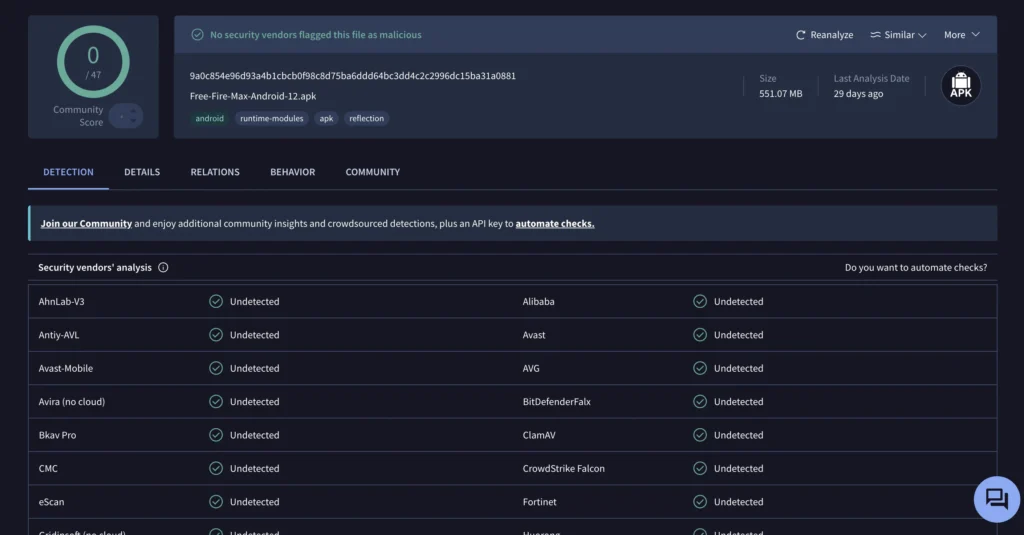Open the chat bubble widget
This screenshot has width=1024, height=535.
pyautogui.click(x=997, y=499)
